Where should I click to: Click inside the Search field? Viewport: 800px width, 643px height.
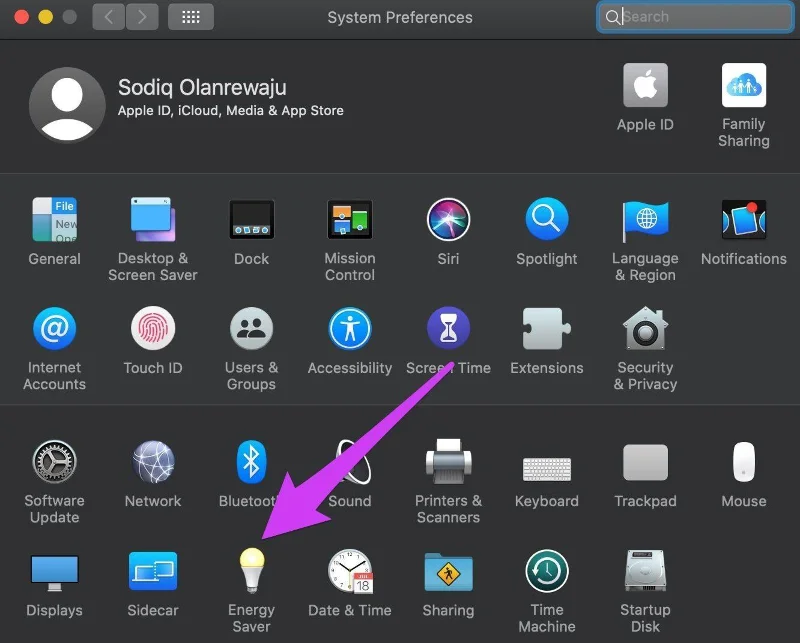695,17
